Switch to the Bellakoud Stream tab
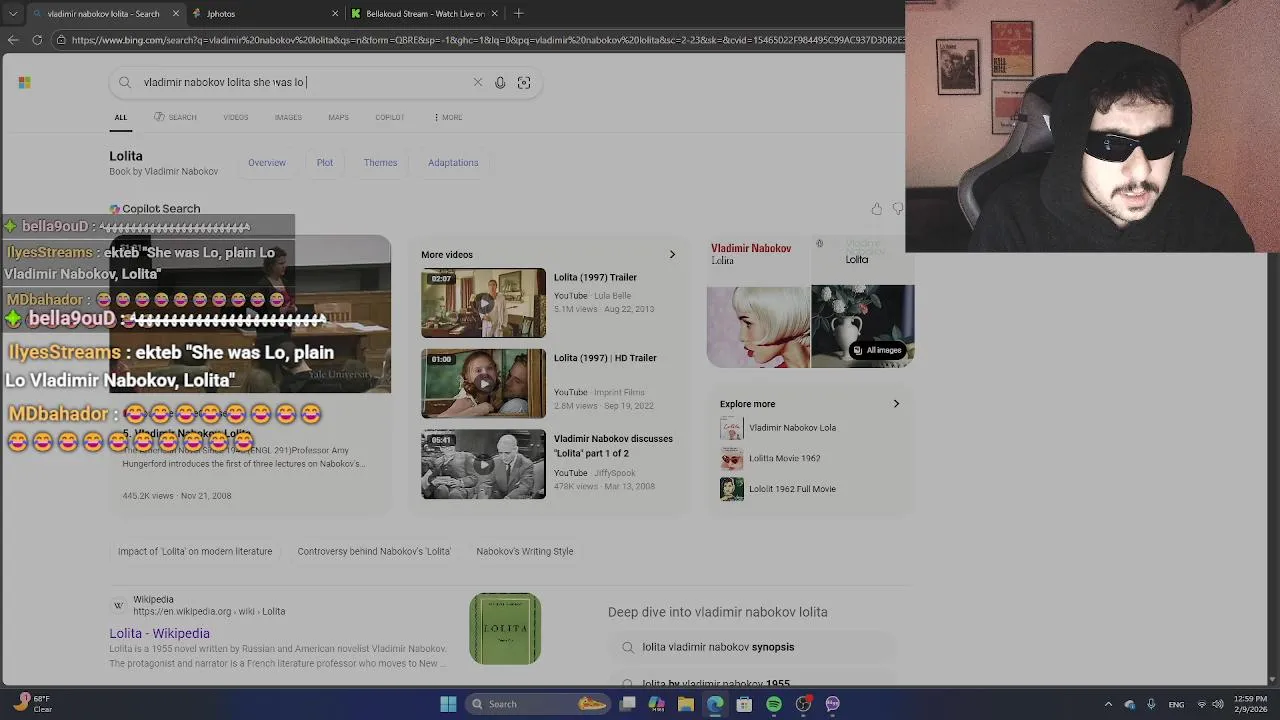This screenshot has width=1280, height=720. tap(422, 14)
